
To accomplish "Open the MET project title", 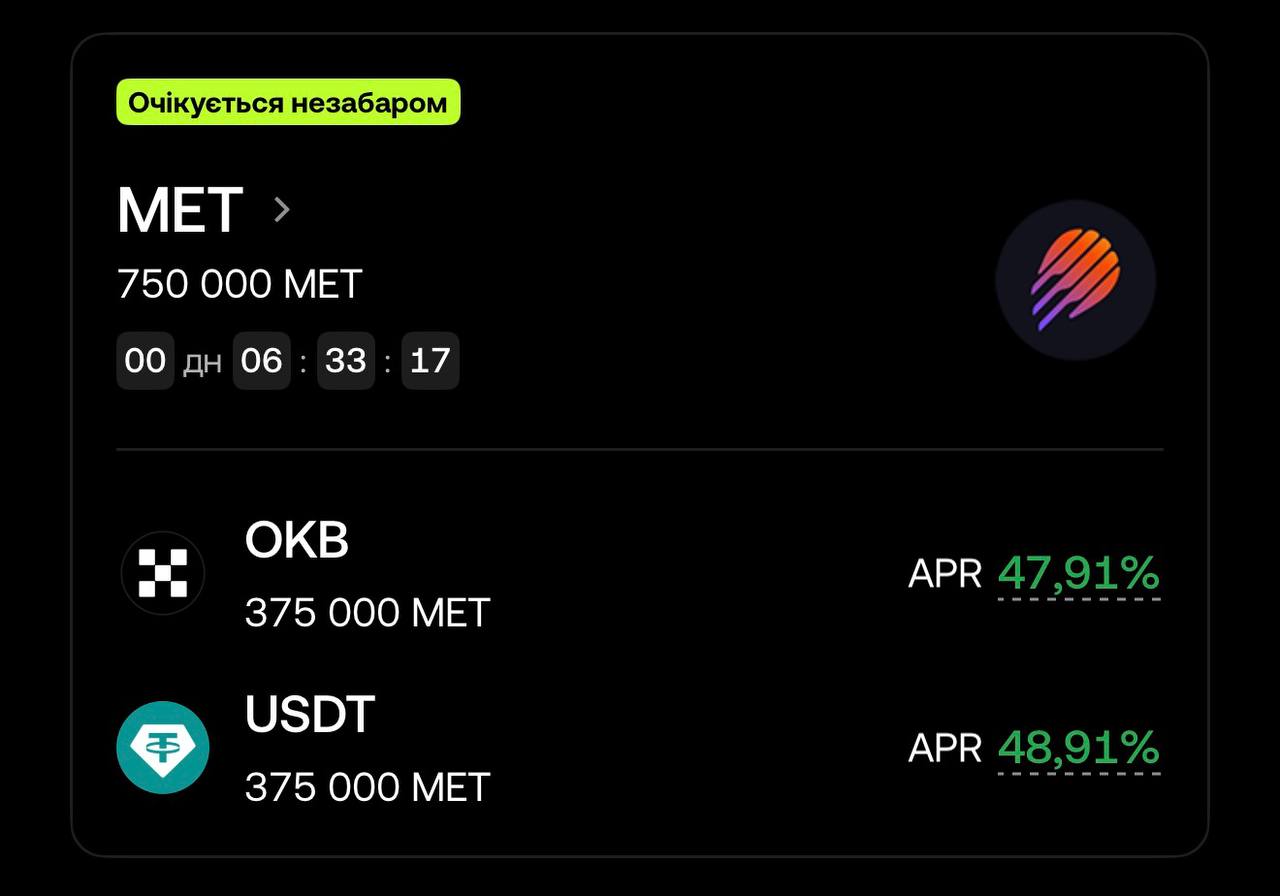I will (x=180, y=210).
